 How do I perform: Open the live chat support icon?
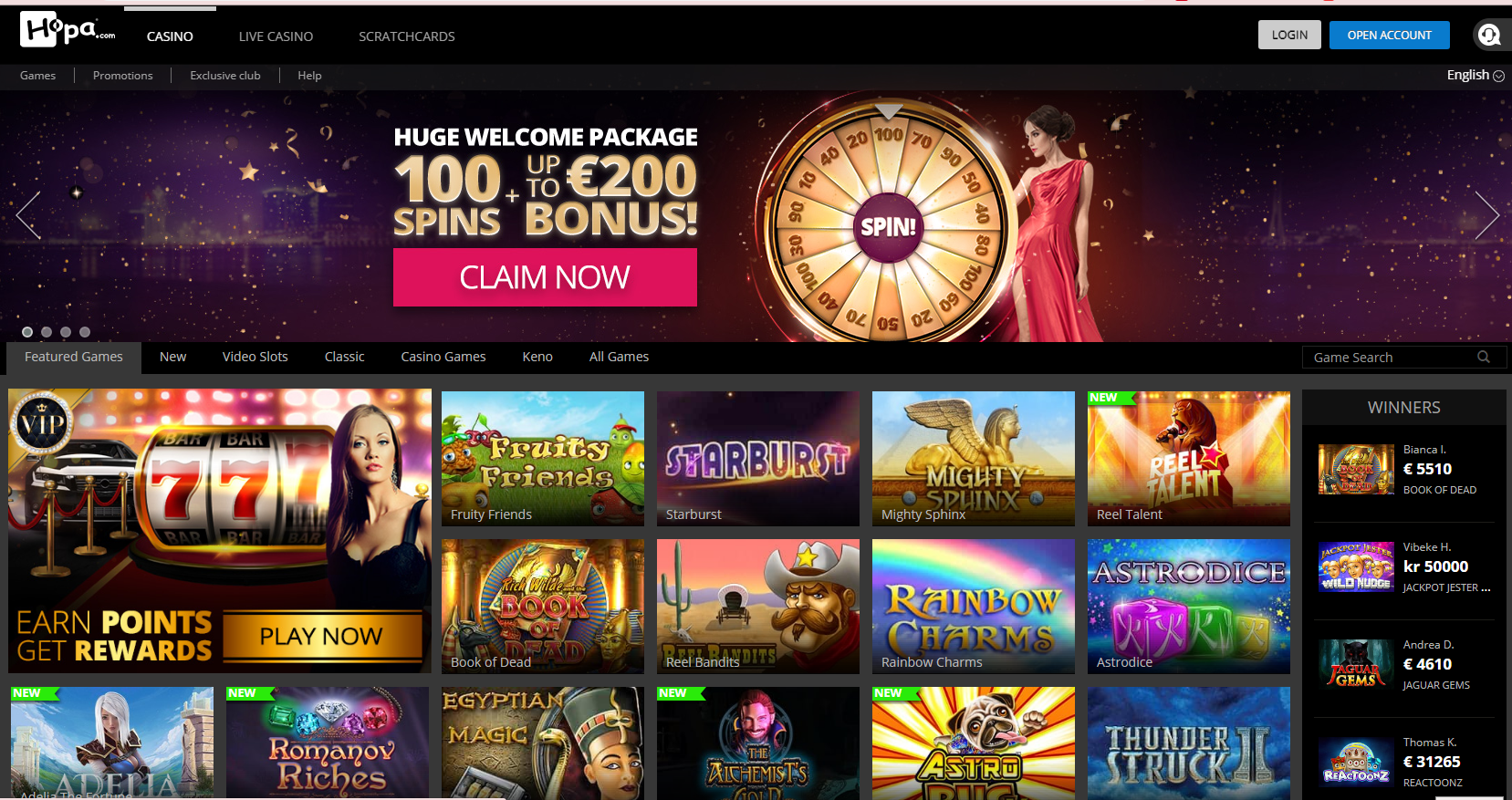tap(1489, 35)
